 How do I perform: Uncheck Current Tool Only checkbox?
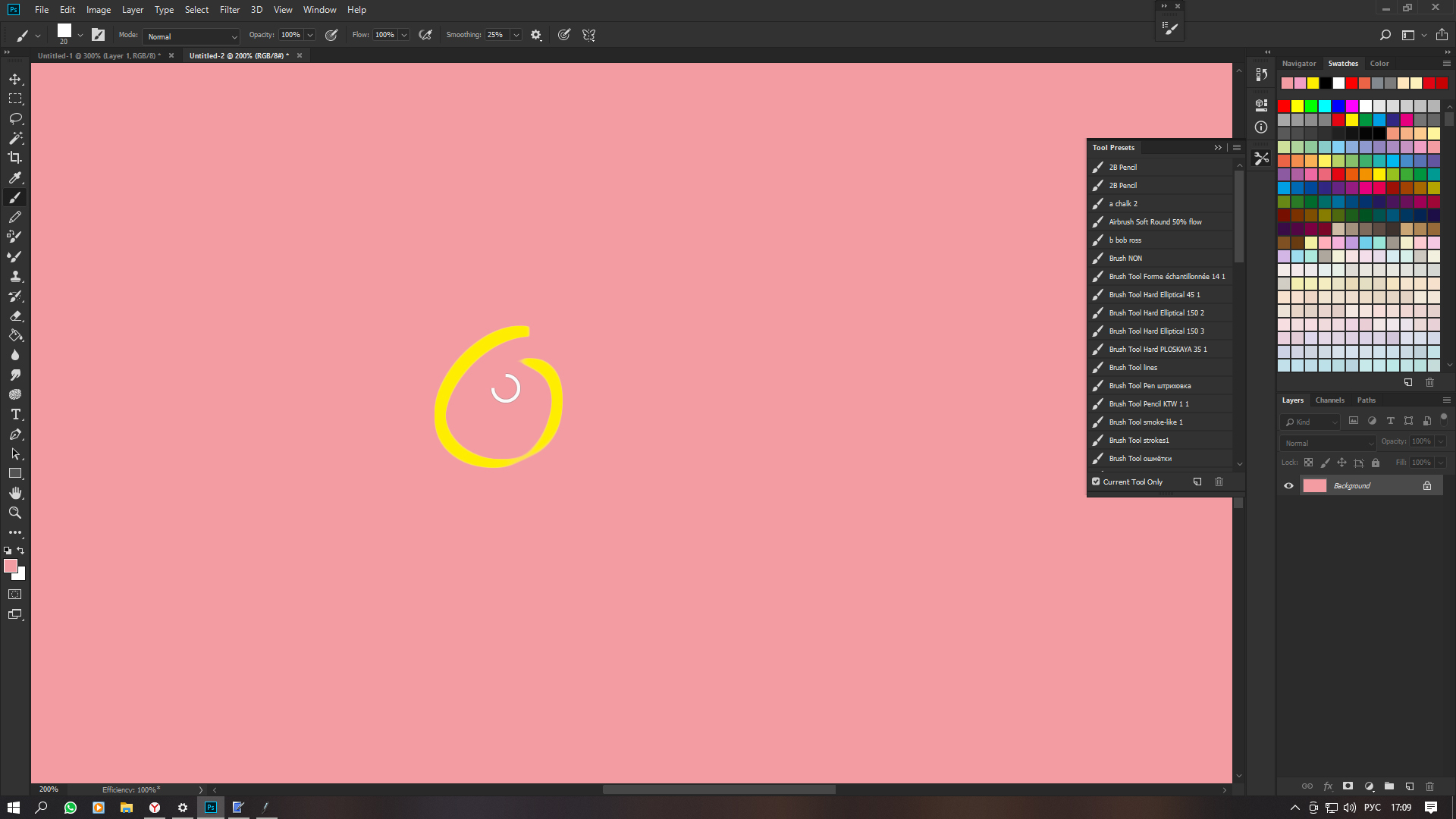coord(1096,482)
